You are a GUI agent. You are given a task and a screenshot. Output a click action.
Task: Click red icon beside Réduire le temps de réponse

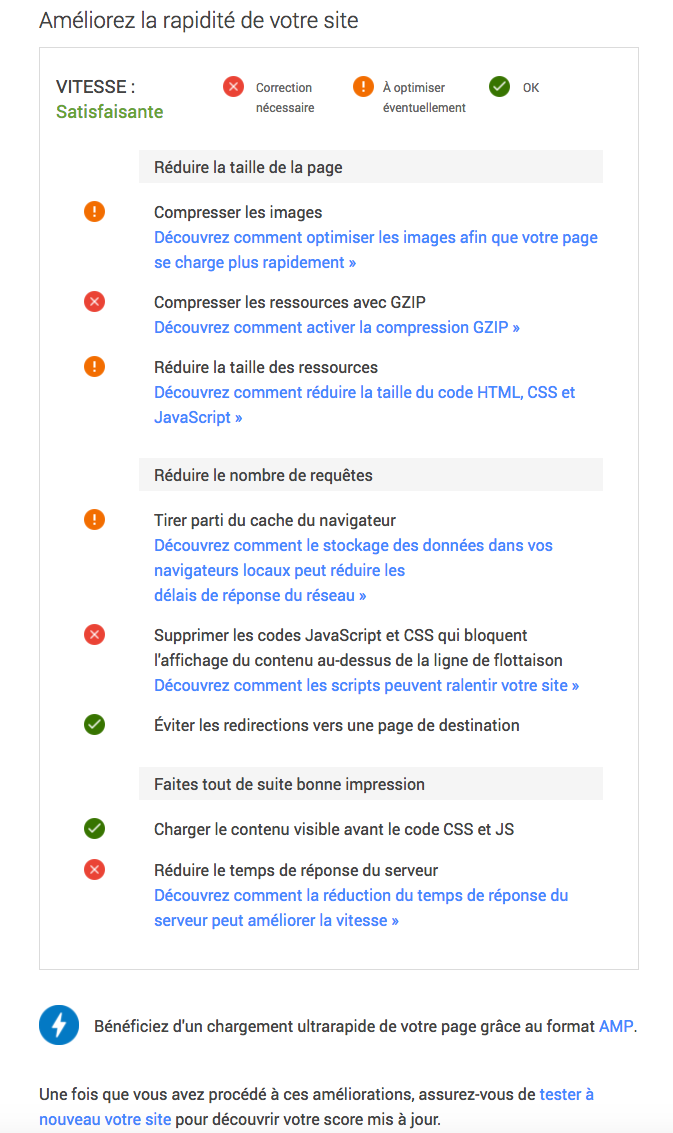click(94, 870)
